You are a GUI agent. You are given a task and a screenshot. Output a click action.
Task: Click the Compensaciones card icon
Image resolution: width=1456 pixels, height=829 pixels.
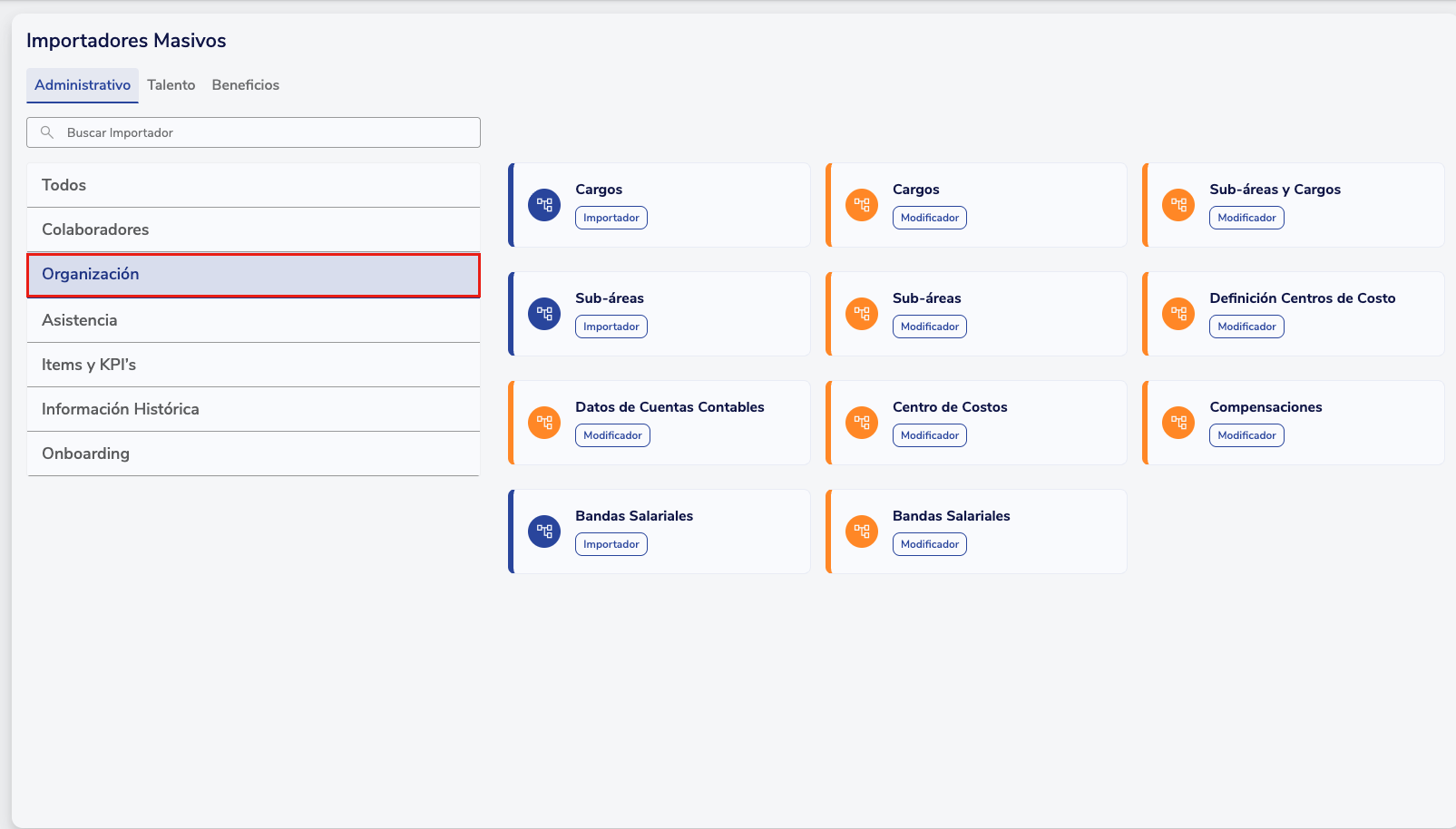1178,423
